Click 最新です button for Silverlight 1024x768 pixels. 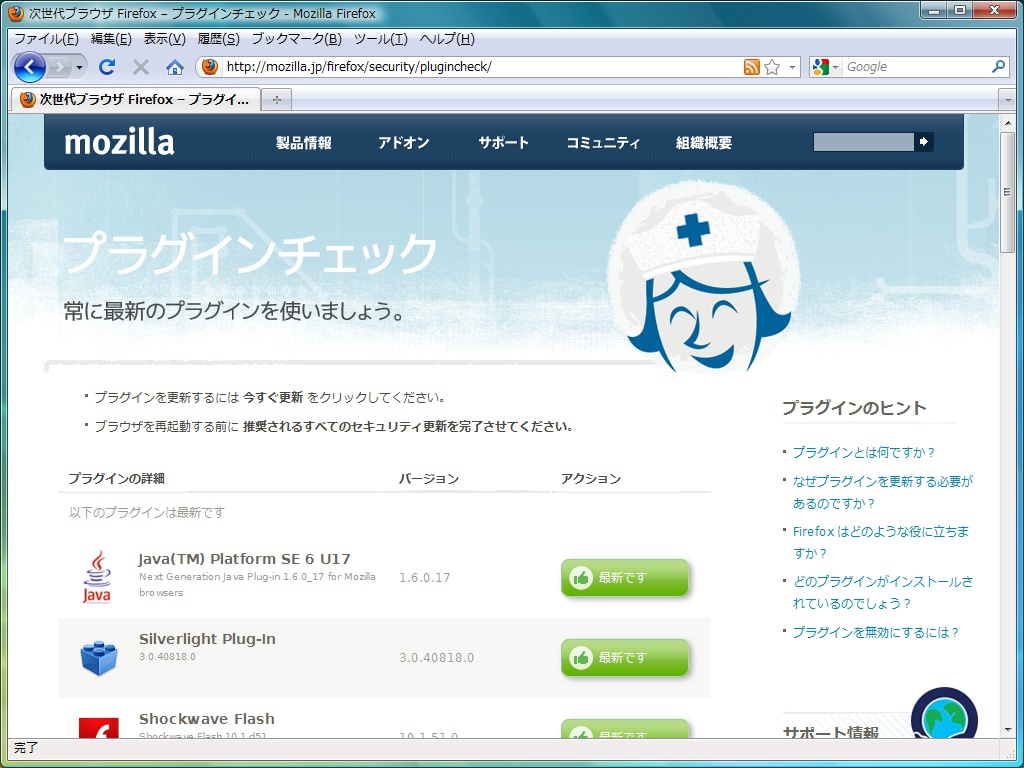click(x=624, y=658)
